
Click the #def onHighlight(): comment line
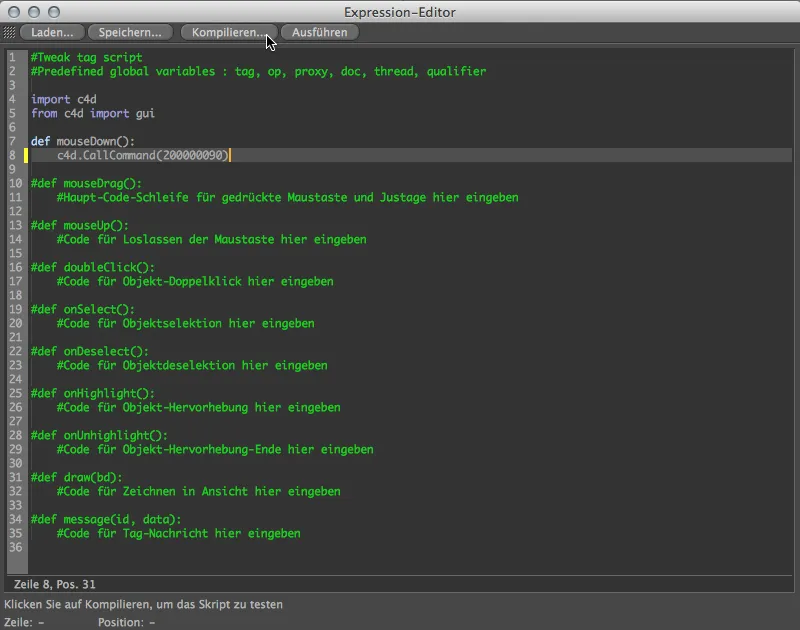[x=92, y=393]
